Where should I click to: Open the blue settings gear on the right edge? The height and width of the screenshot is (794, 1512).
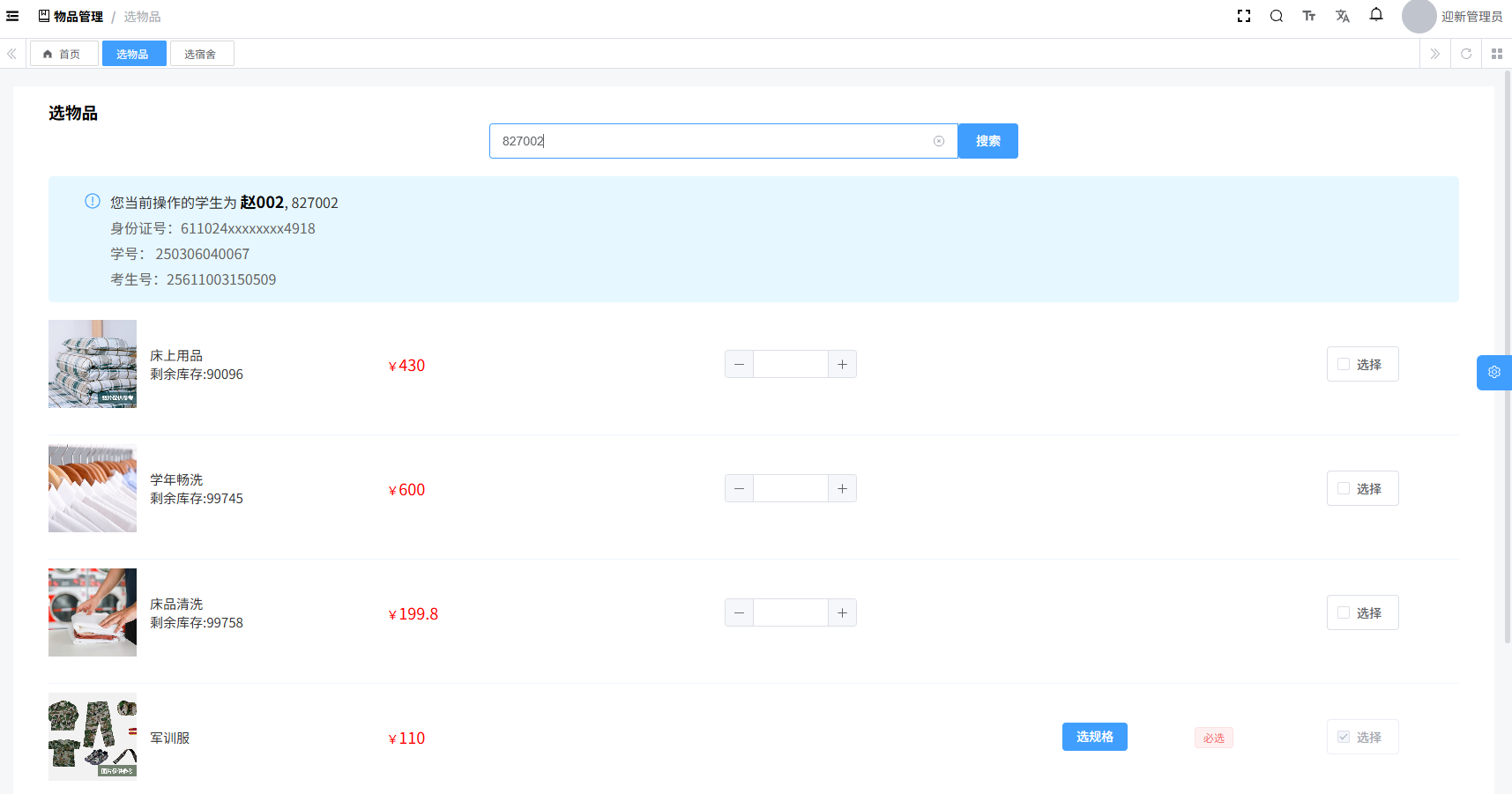point(1493,372)
